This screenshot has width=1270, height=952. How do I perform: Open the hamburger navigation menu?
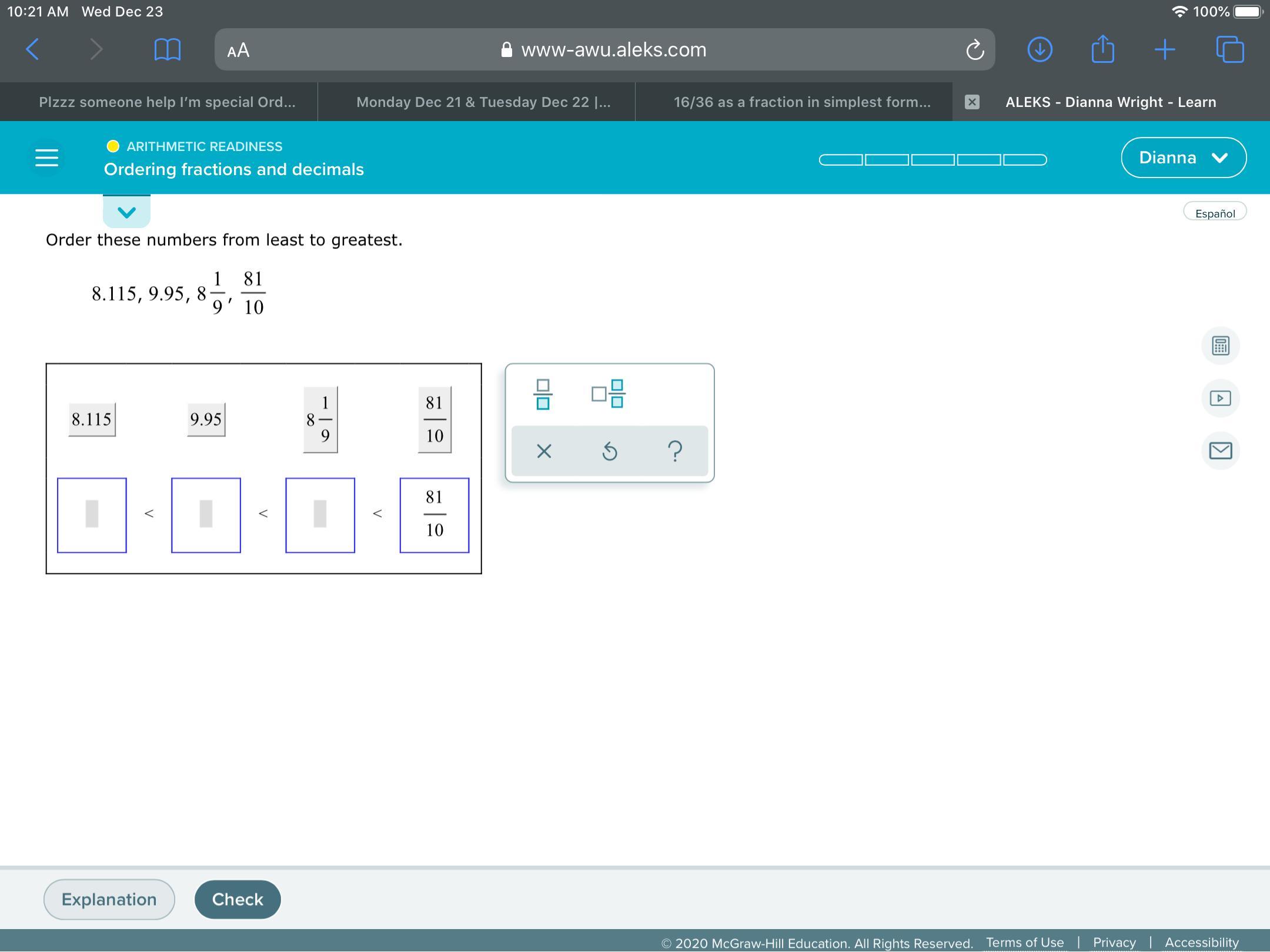point(46,157)
